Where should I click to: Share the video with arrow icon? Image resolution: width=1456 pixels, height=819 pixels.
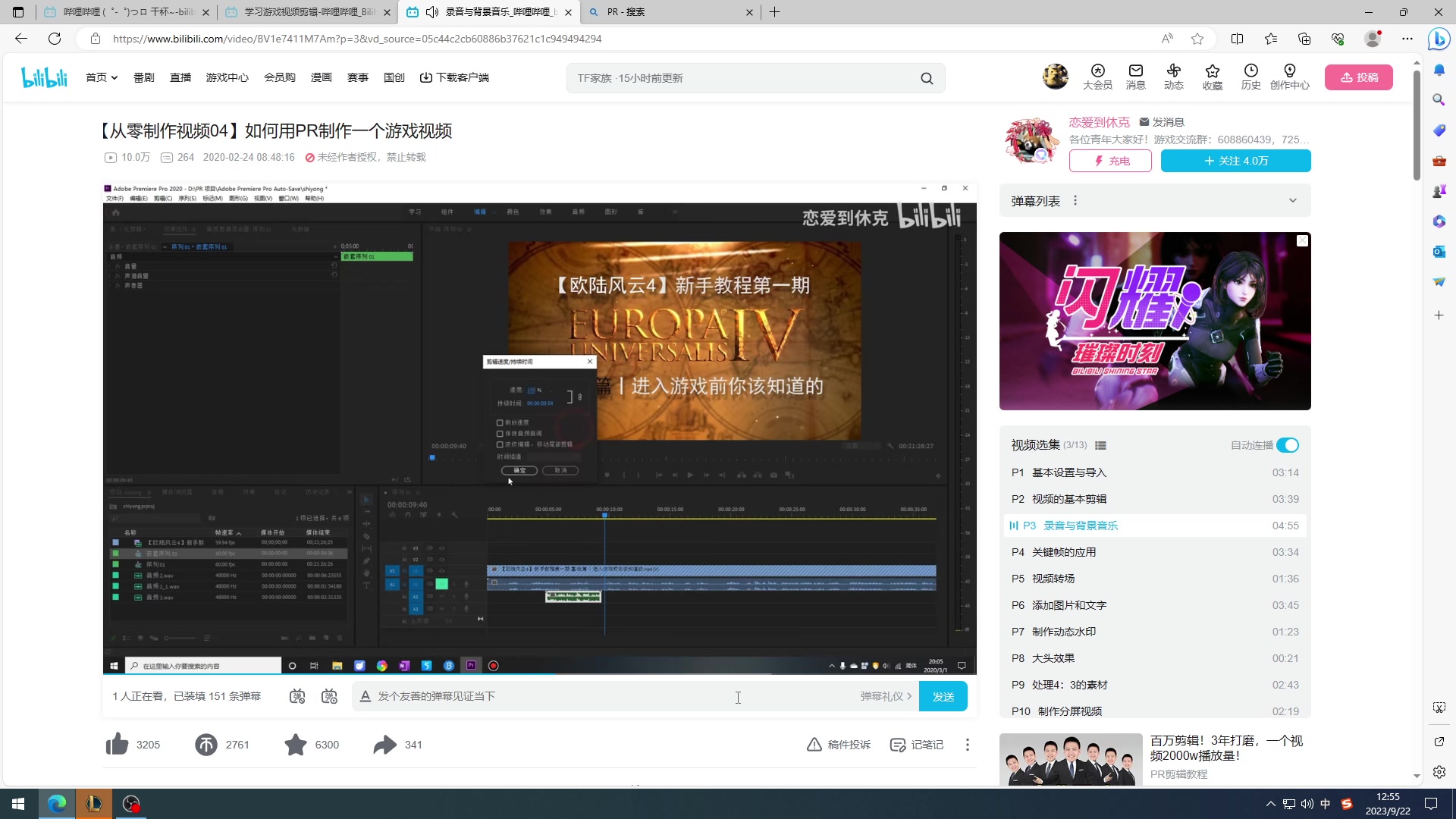(x=385, y=745)
